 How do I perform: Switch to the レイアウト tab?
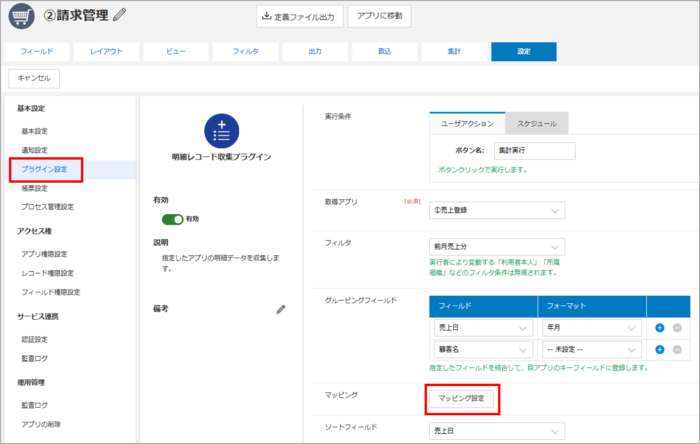click(x=106, y=51)
